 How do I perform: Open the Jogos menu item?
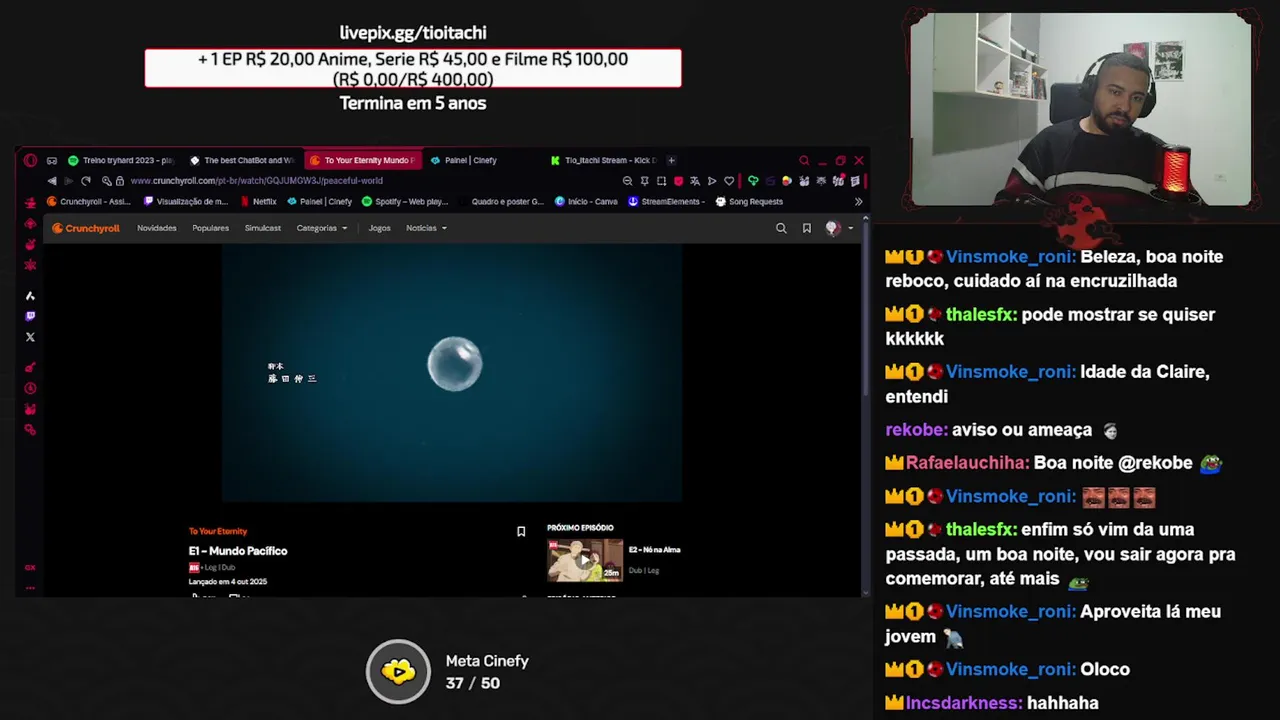[379, 228]
